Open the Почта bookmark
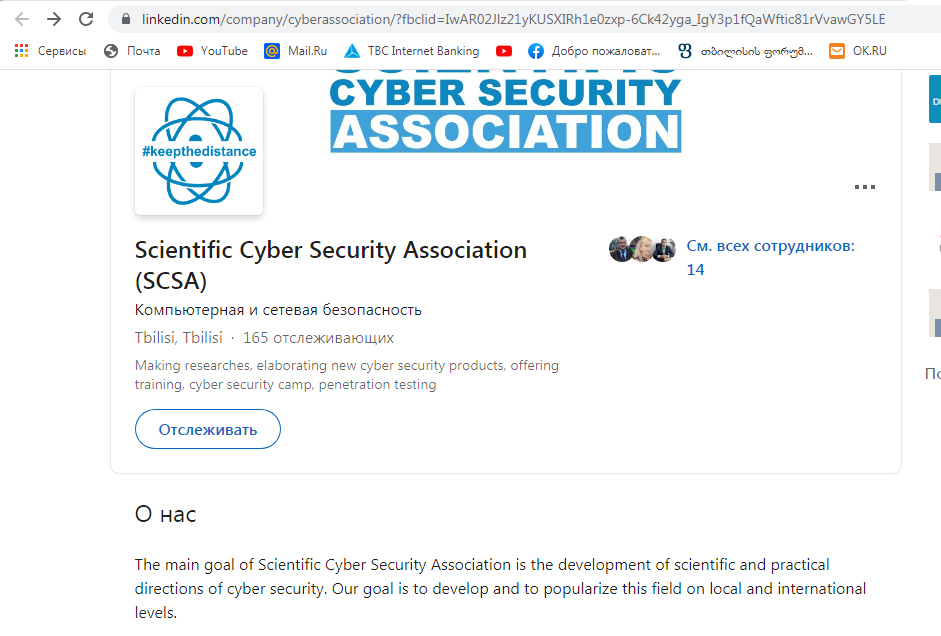Screen dimensions: 941x636 [132, 51]
